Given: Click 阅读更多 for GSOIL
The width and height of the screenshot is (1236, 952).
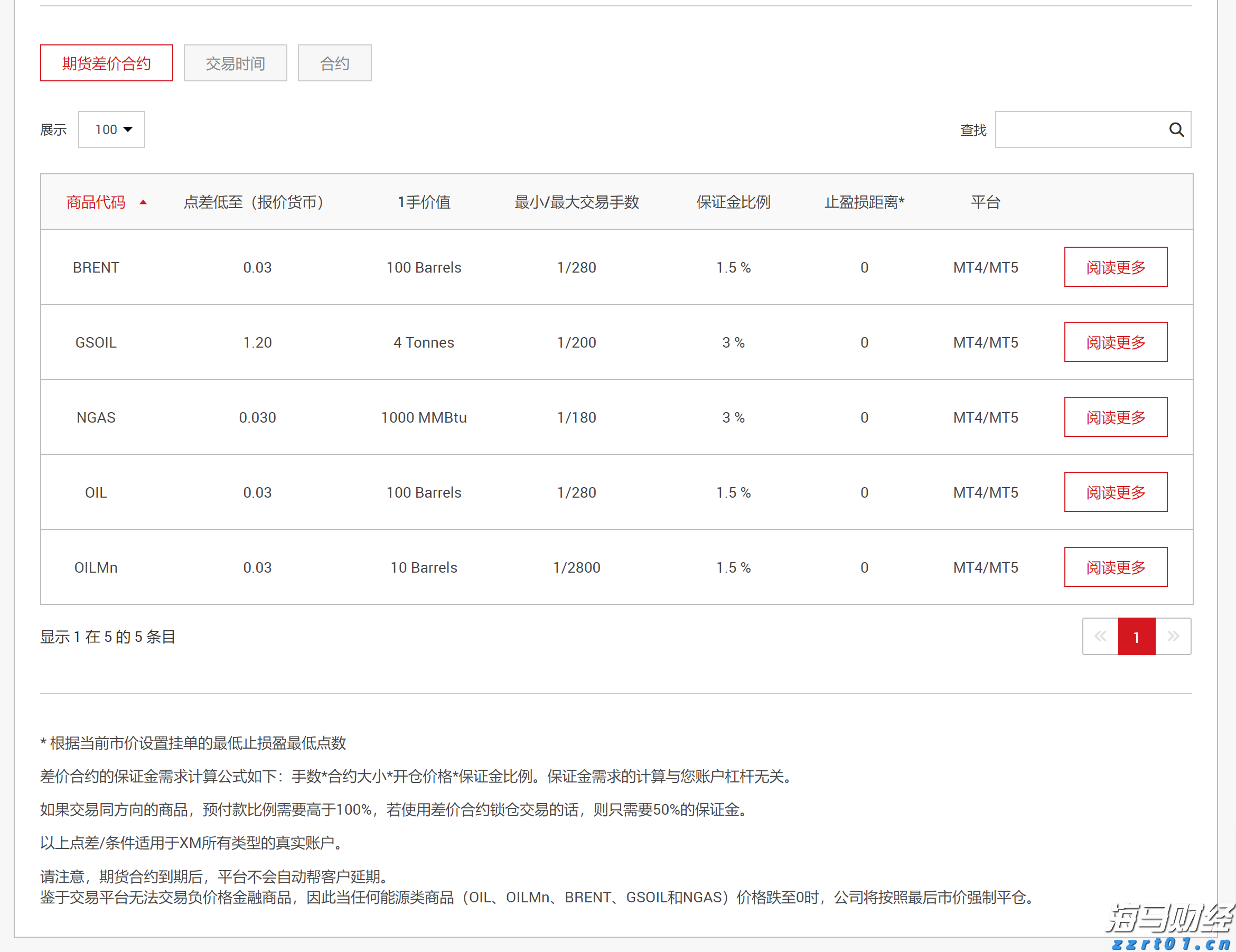Looking at the screenshot, I should click(1116, 342).
